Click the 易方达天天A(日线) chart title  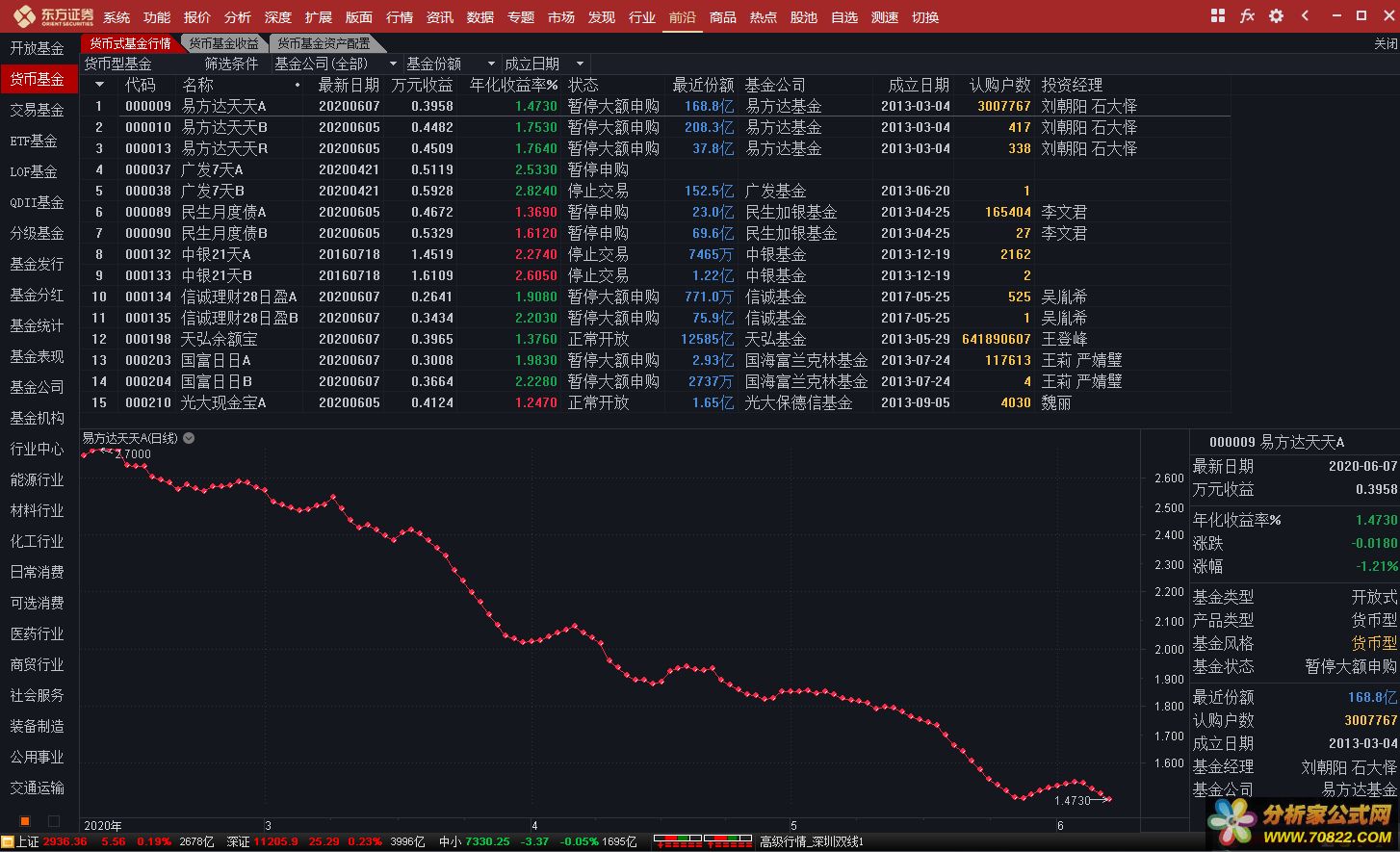(x=130, y=438)
